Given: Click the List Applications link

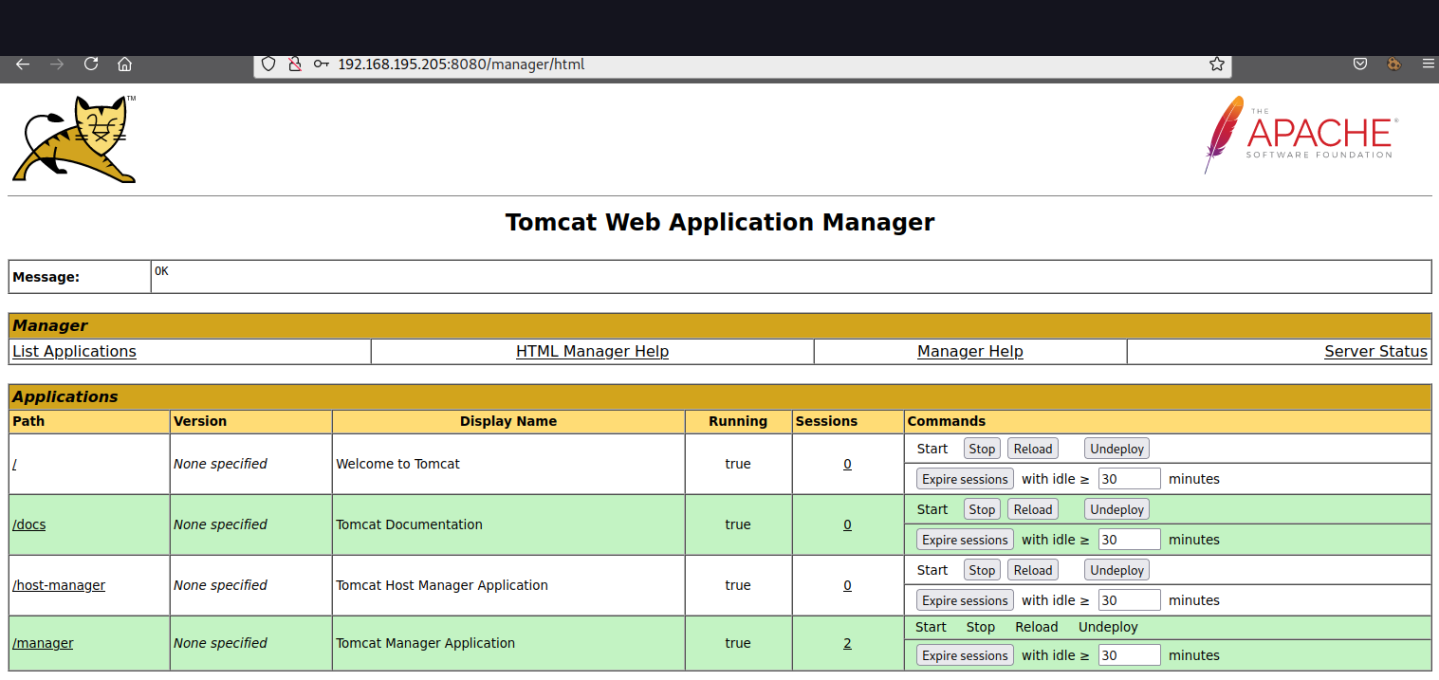Looking at the screenshot, I should 74,351.
